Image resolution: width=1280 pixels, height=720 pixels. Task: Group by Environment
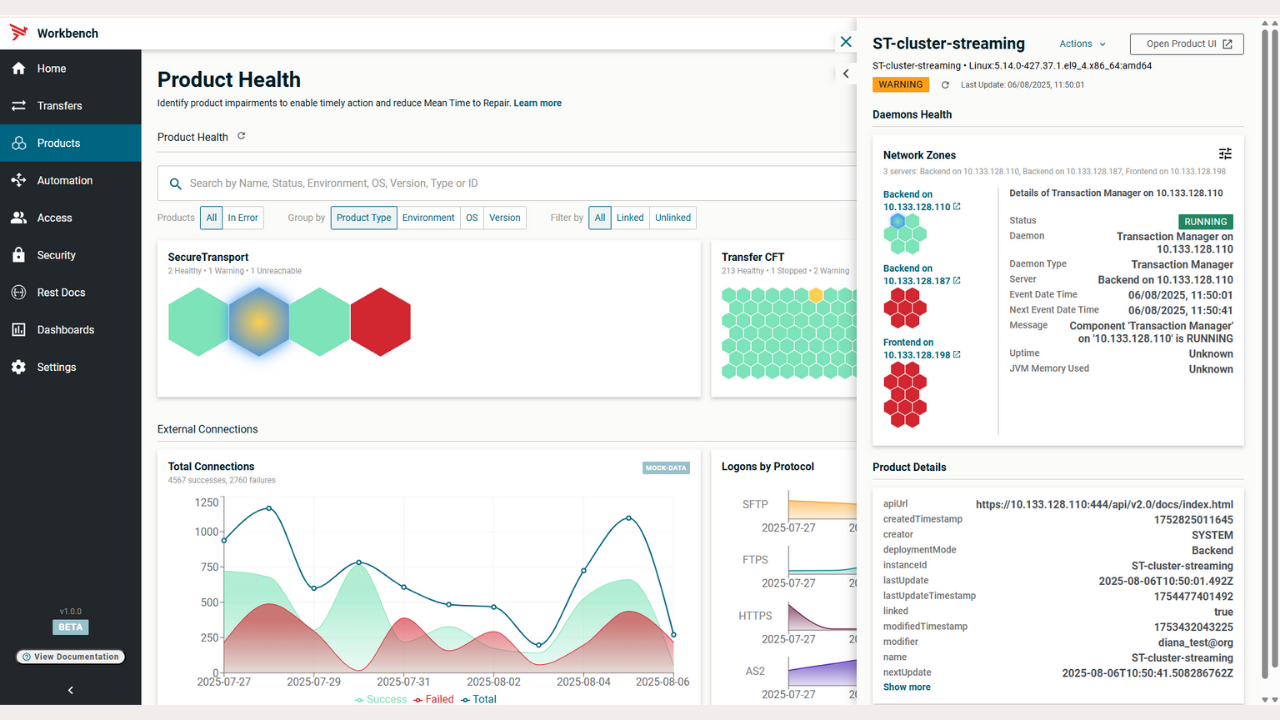(x=428, y=218)
